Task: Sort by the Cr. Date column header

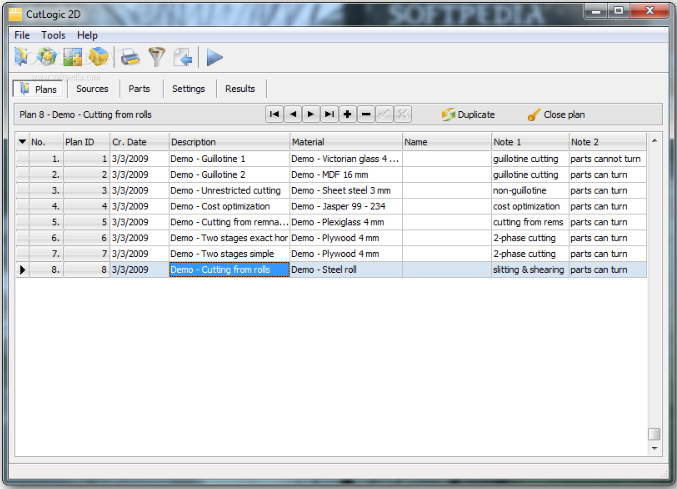Action: [x=139, y=142]
